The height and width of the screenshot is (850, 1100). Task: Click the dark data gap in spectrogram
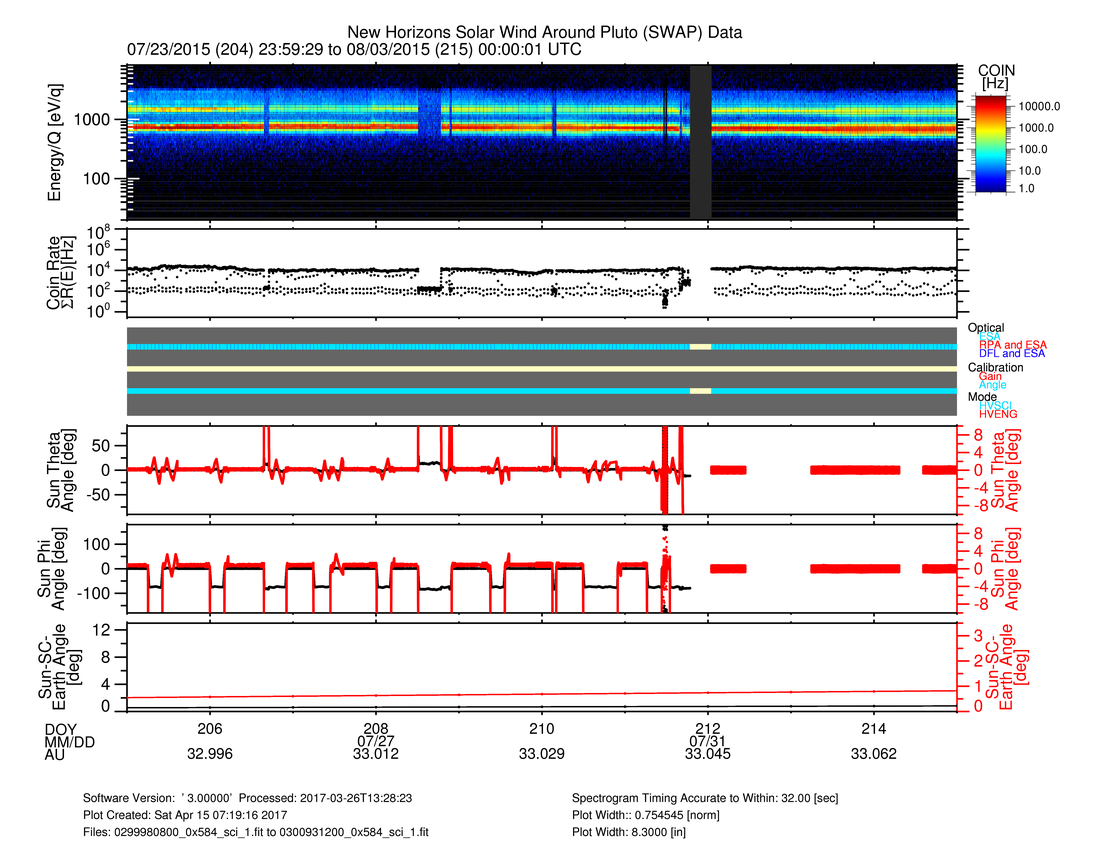[701, 140]
